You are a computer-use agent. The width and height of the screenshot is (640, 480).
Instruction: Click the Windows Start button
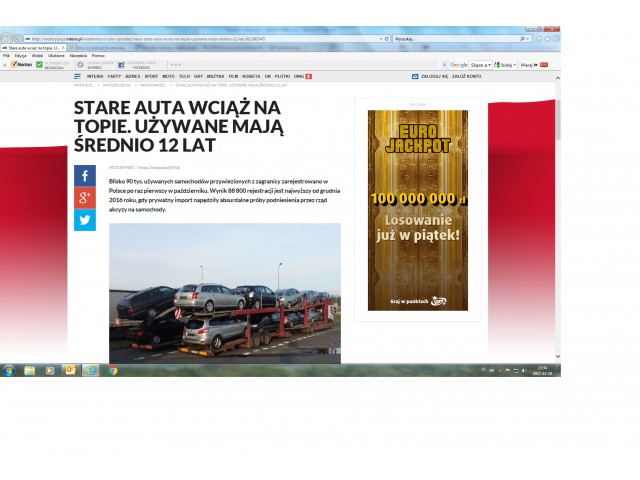[8, 370]
